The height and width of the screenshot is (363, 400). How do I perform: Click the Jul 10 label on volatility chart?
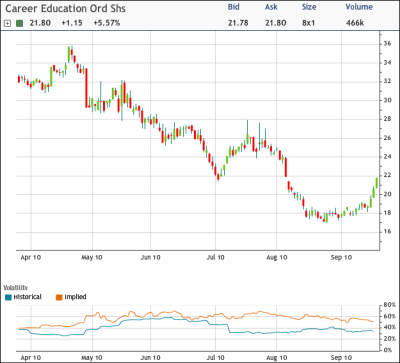pyautogui.click(x=215, y=358)
